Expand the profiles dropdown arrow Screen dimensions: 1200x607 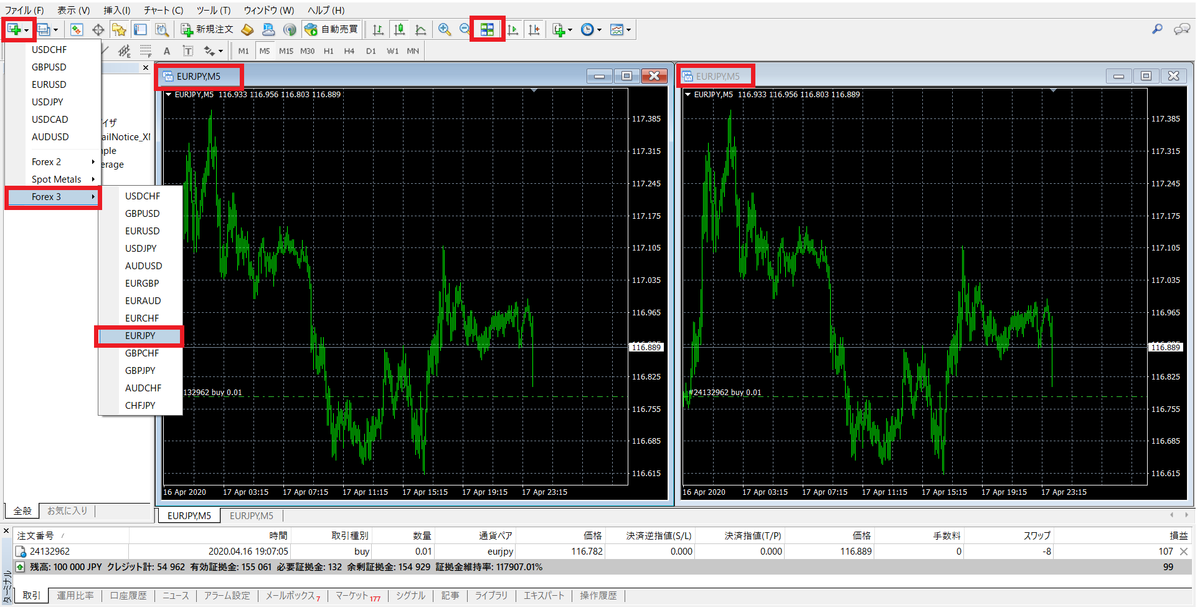(56, 30)
